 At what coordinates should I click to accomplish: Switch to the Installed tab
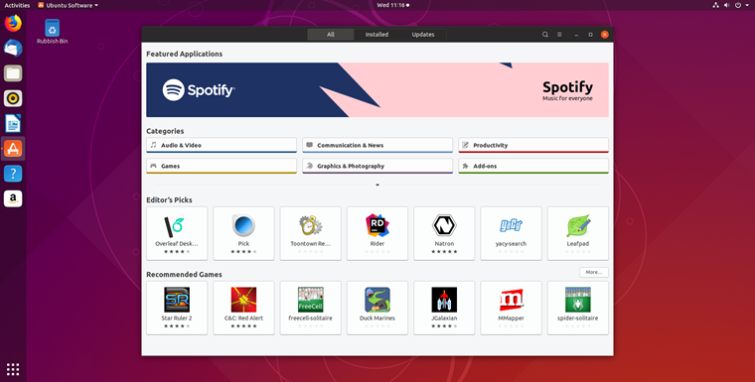(377, 35)
